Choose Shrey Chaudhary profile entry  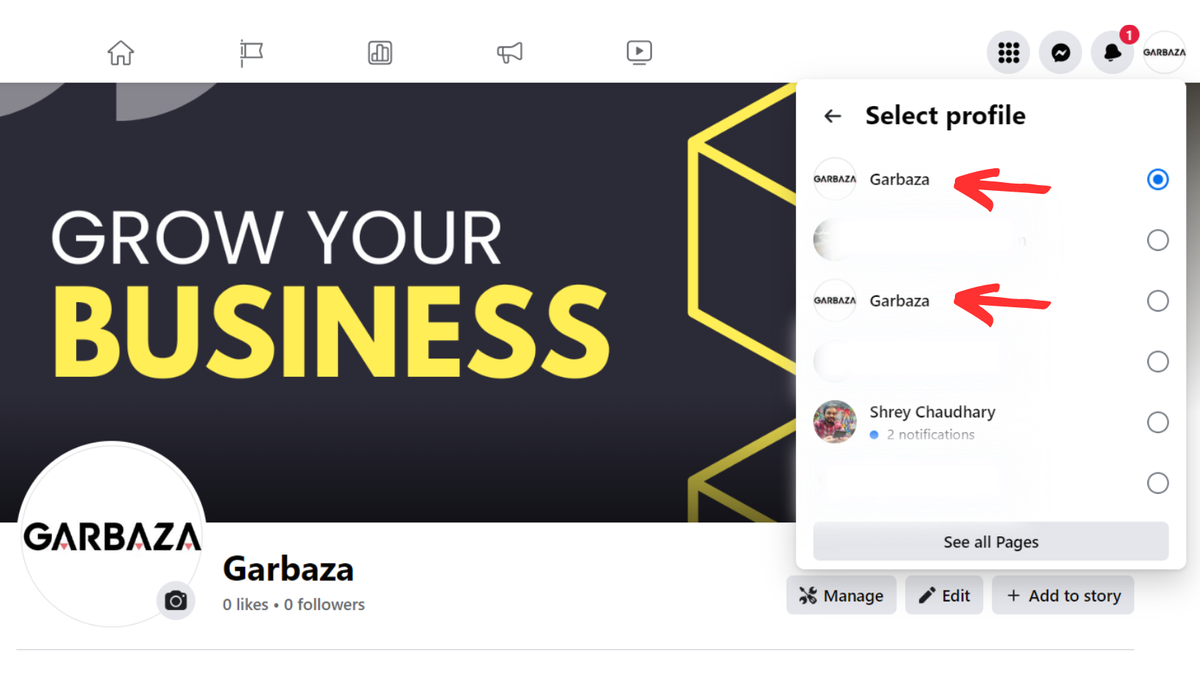pyautogui.click(x=932, y=412)
